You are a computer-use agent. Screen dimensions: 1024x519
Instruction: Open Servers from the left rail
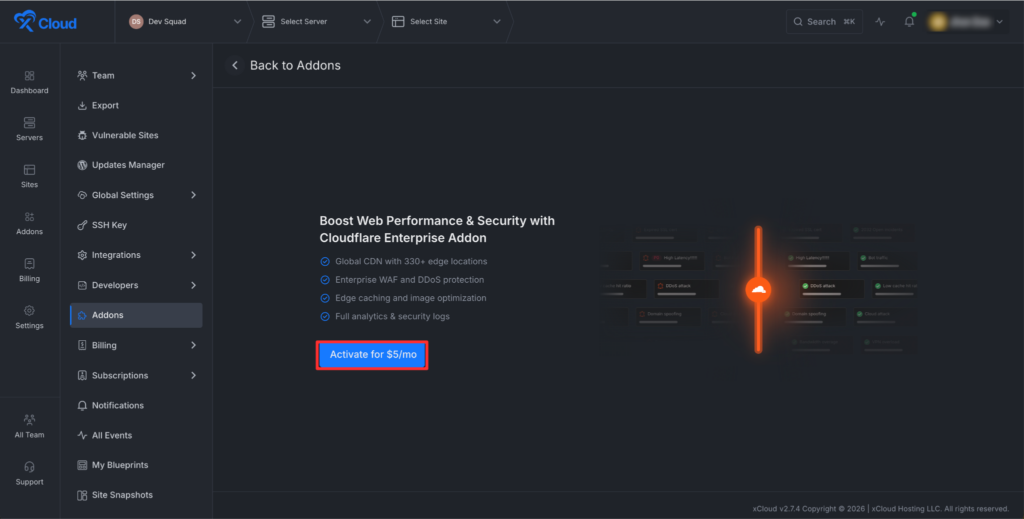(x=29, y=129)
